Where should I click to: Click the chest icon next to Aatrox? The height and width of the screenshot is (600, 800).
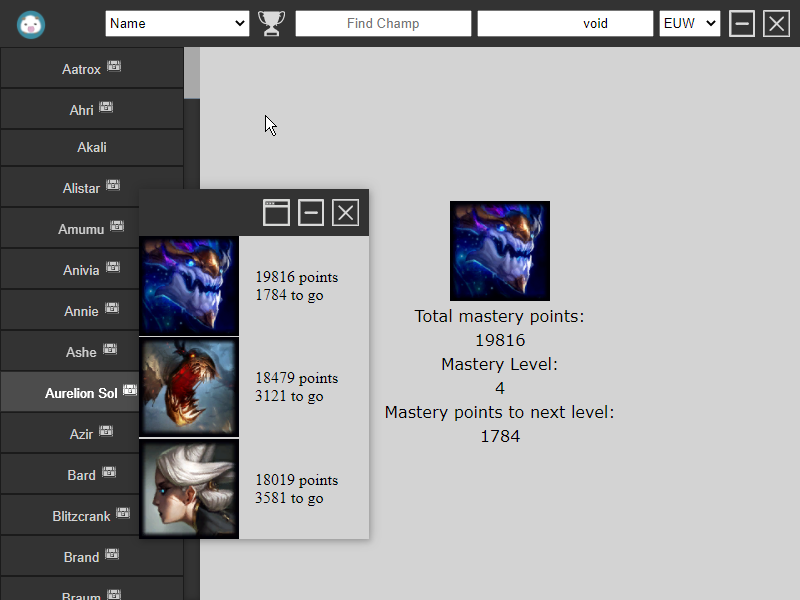click(114, 66)
